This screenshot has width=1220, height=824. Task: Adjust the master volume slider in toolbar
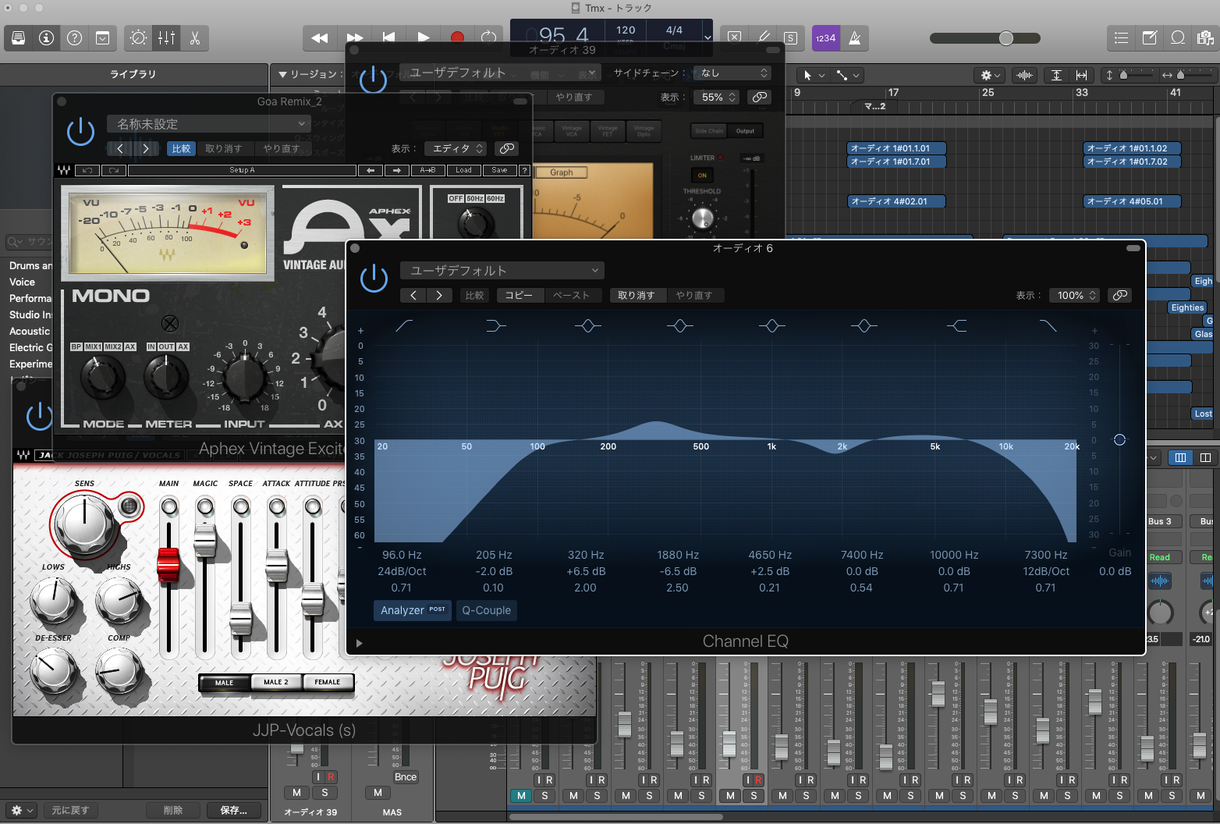(x=1006, y=38)
